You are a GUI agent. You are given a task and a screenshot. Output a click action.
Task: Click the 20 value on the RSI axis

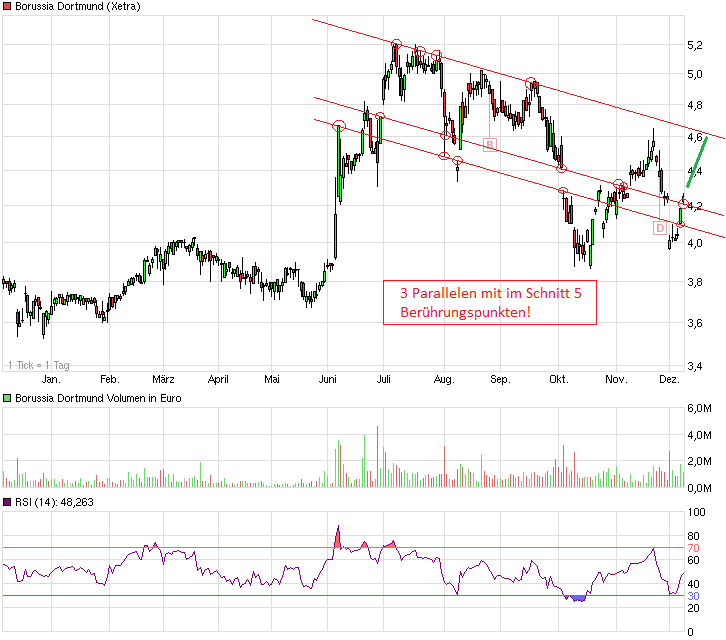click(694, 609)
